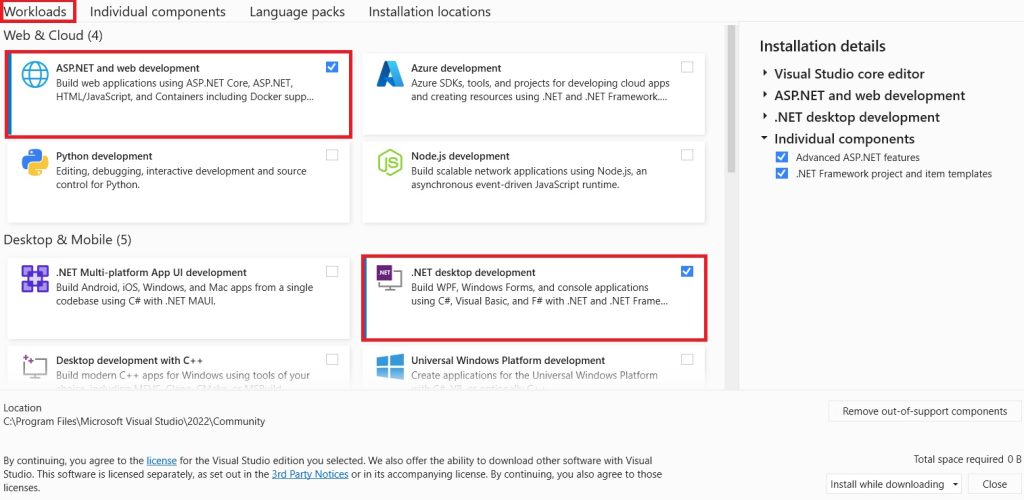
Task: Expand ASP.NET and web development details
Action: click(x=764, y=95)
